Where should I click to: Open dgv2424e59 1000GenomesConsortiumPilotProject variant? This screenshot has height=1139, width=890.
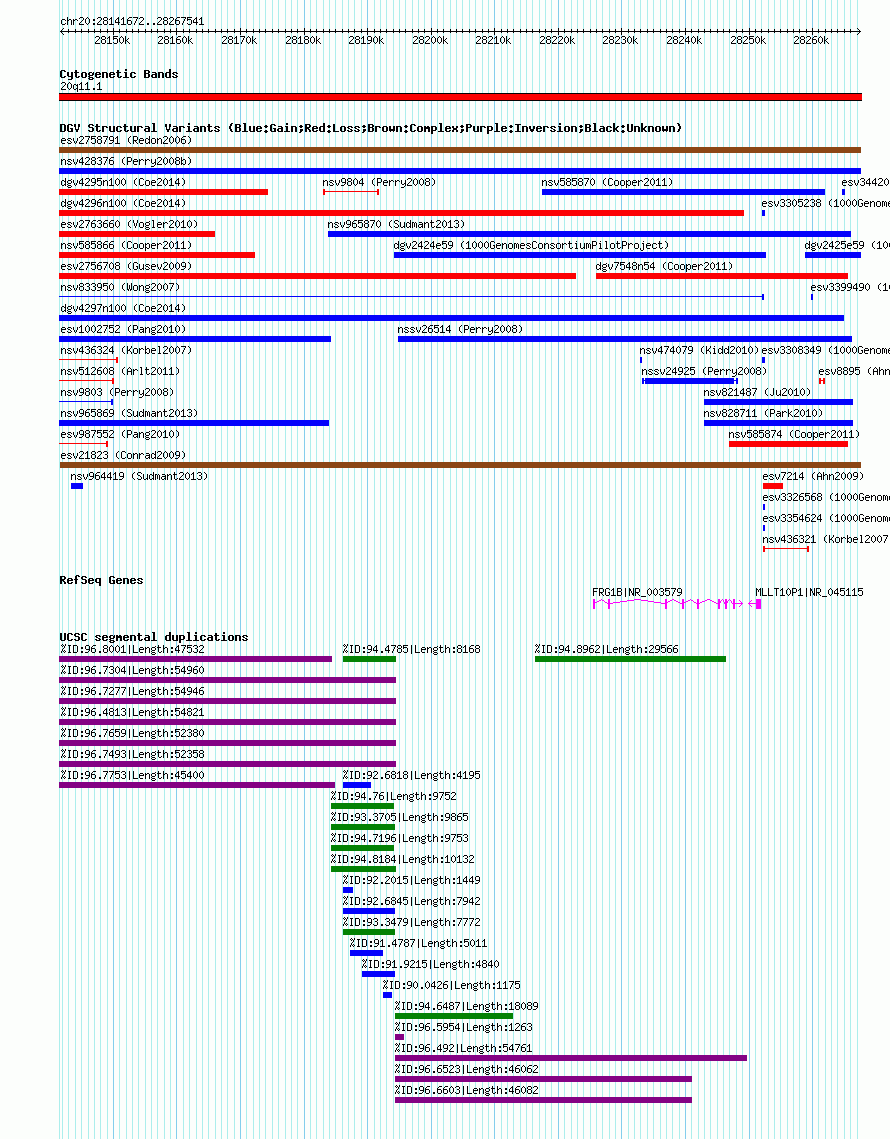580,255
